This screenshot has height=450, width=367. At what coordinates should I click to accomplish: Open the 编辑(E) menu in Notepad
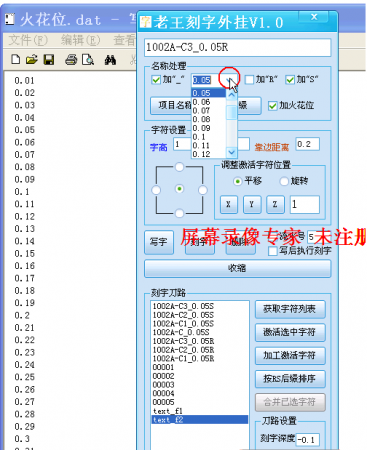click(80, 40)
